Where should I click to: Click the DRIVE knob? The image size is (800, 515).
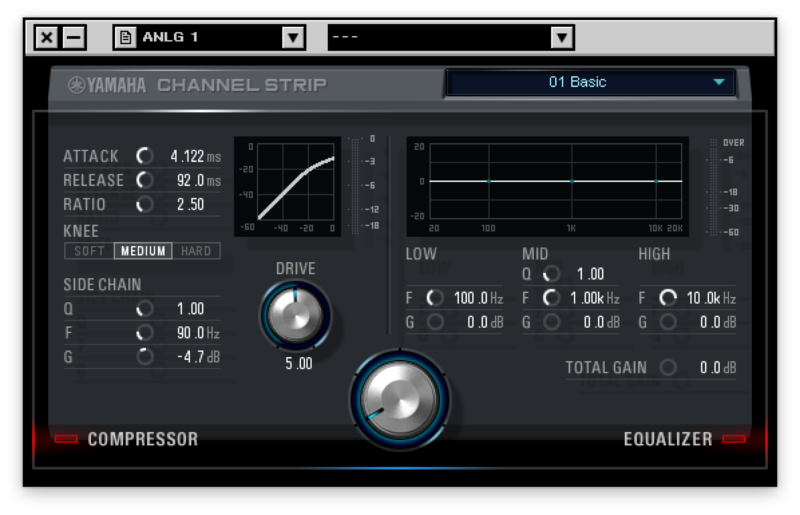click(x=295, y=315)
